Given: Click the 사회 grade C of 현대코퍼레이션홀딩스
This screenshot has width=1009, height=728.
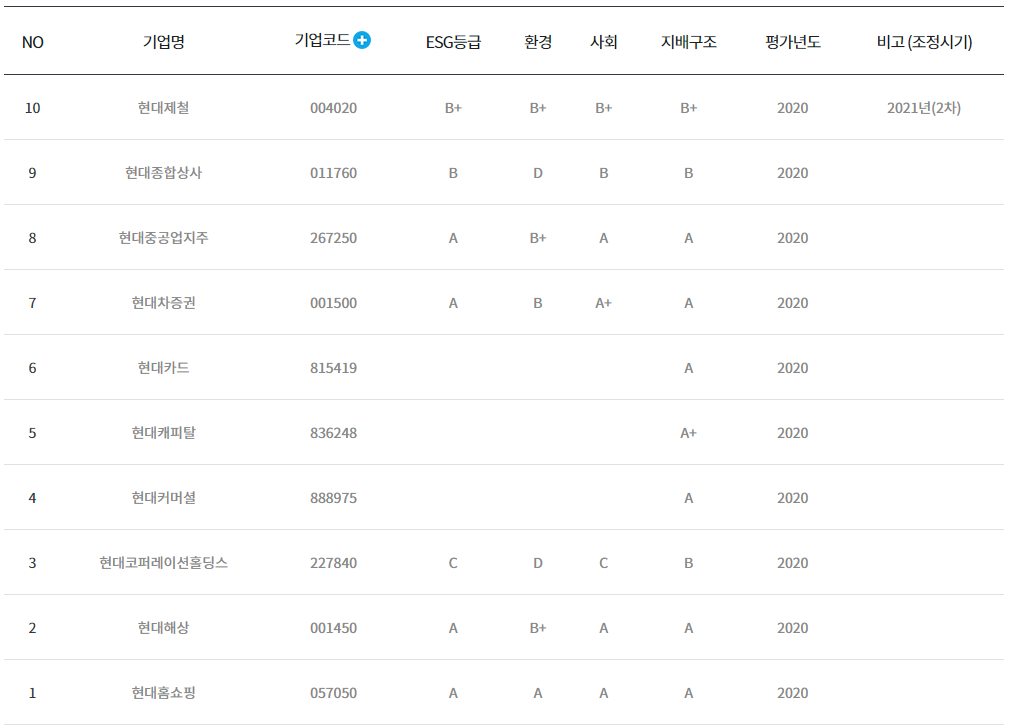Looking at the screenshot, I should click(604, 563).
